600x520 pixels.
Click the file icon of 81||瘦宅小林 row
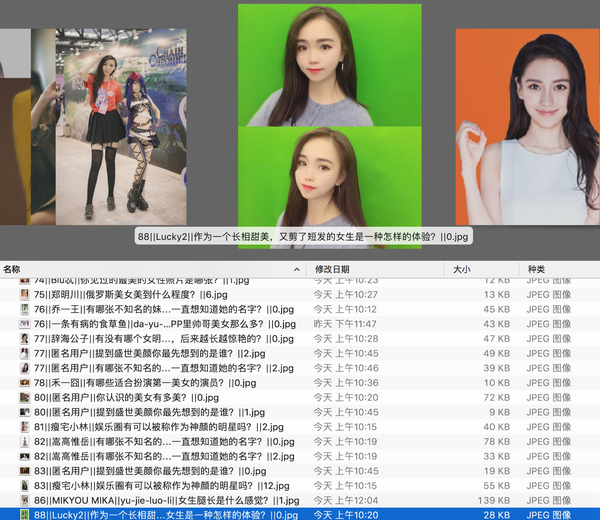coord(24,427)
